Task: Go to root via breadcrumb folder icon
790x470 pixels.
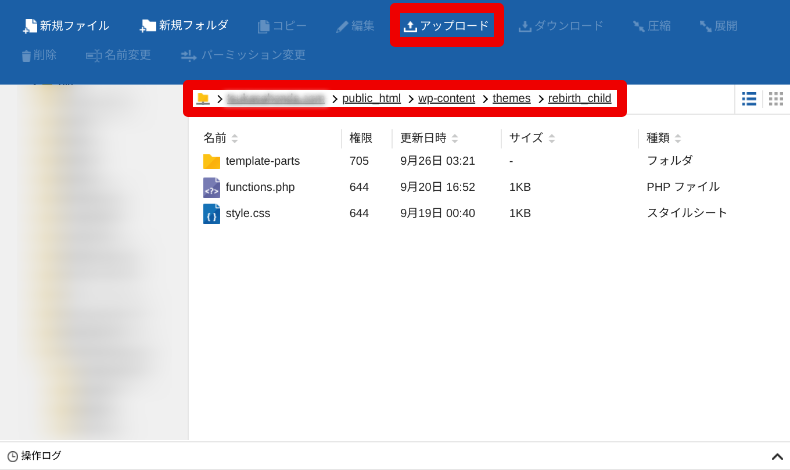Action: tap(203, 98)
